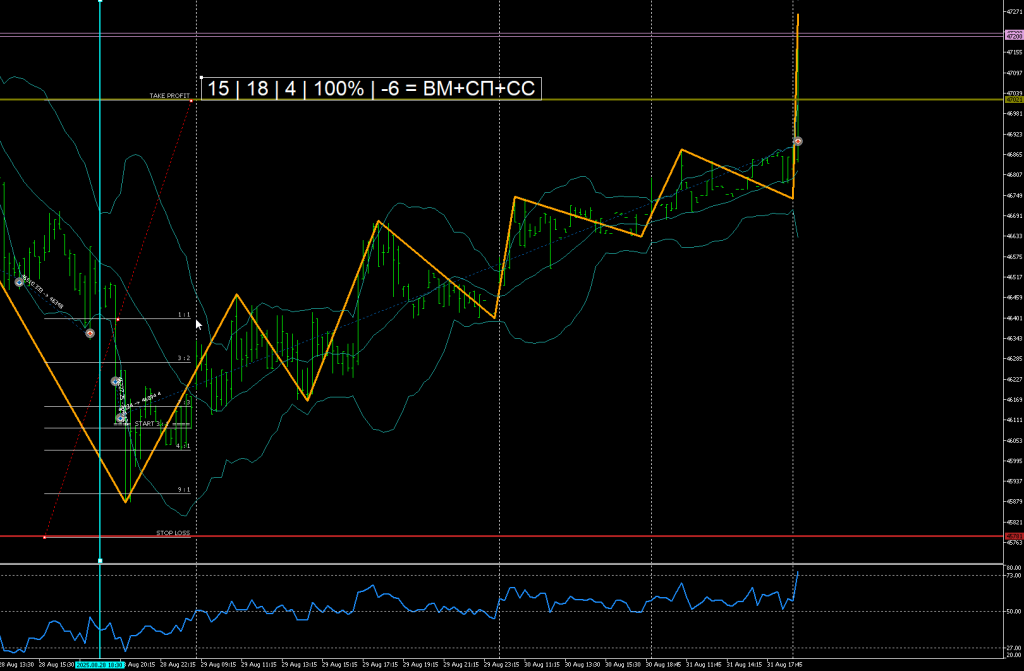Select the blue trade arrow at far left
This screenshot has height=671, width=1024.
click(x=18, y=283)
